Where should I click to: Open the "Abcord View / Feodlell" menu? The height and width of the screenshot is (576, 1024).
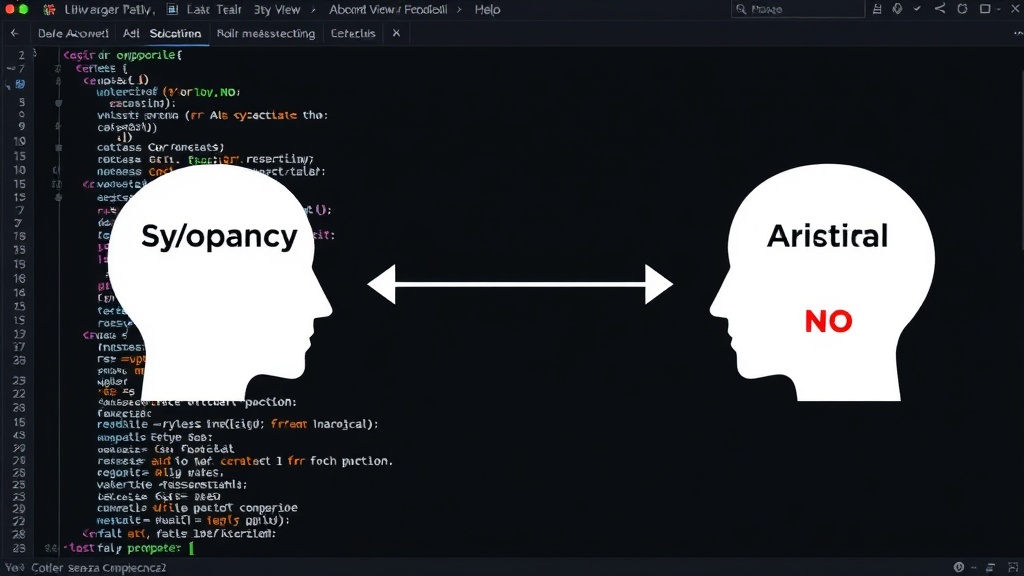(388, 10)
